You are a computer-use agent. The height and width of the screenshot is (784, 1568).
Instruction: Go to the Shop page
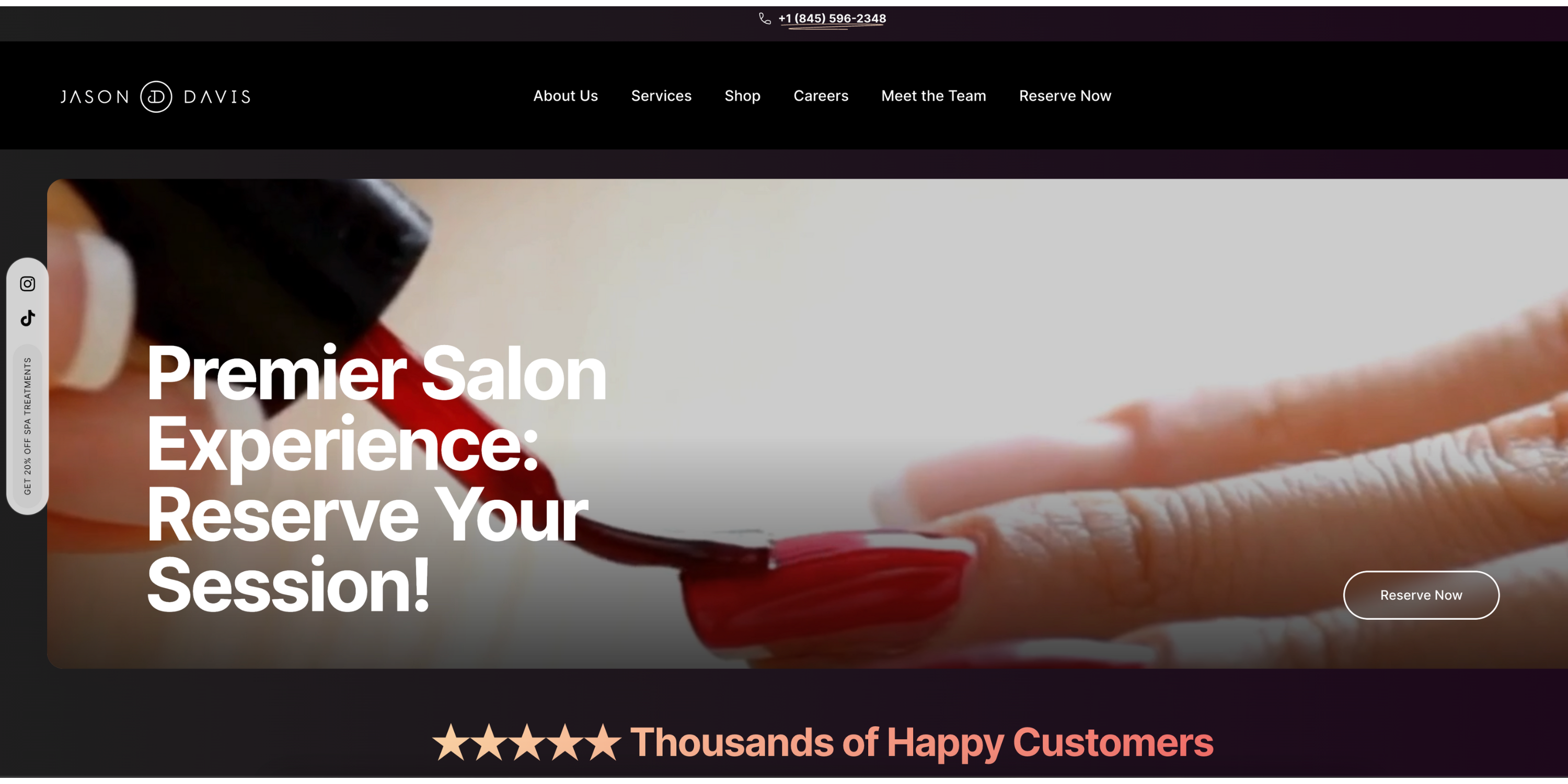[742, 96]
